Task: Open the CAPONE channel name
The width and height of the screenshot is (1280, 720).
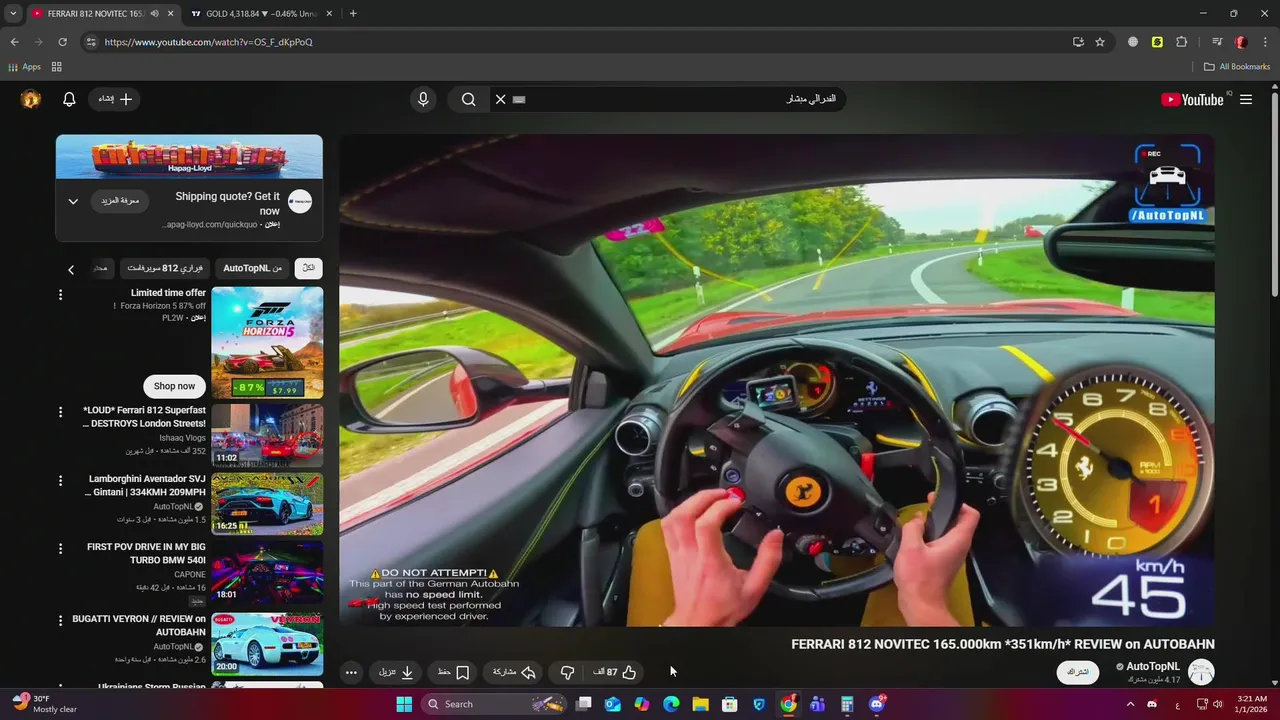Action: [x=190, y=575]
